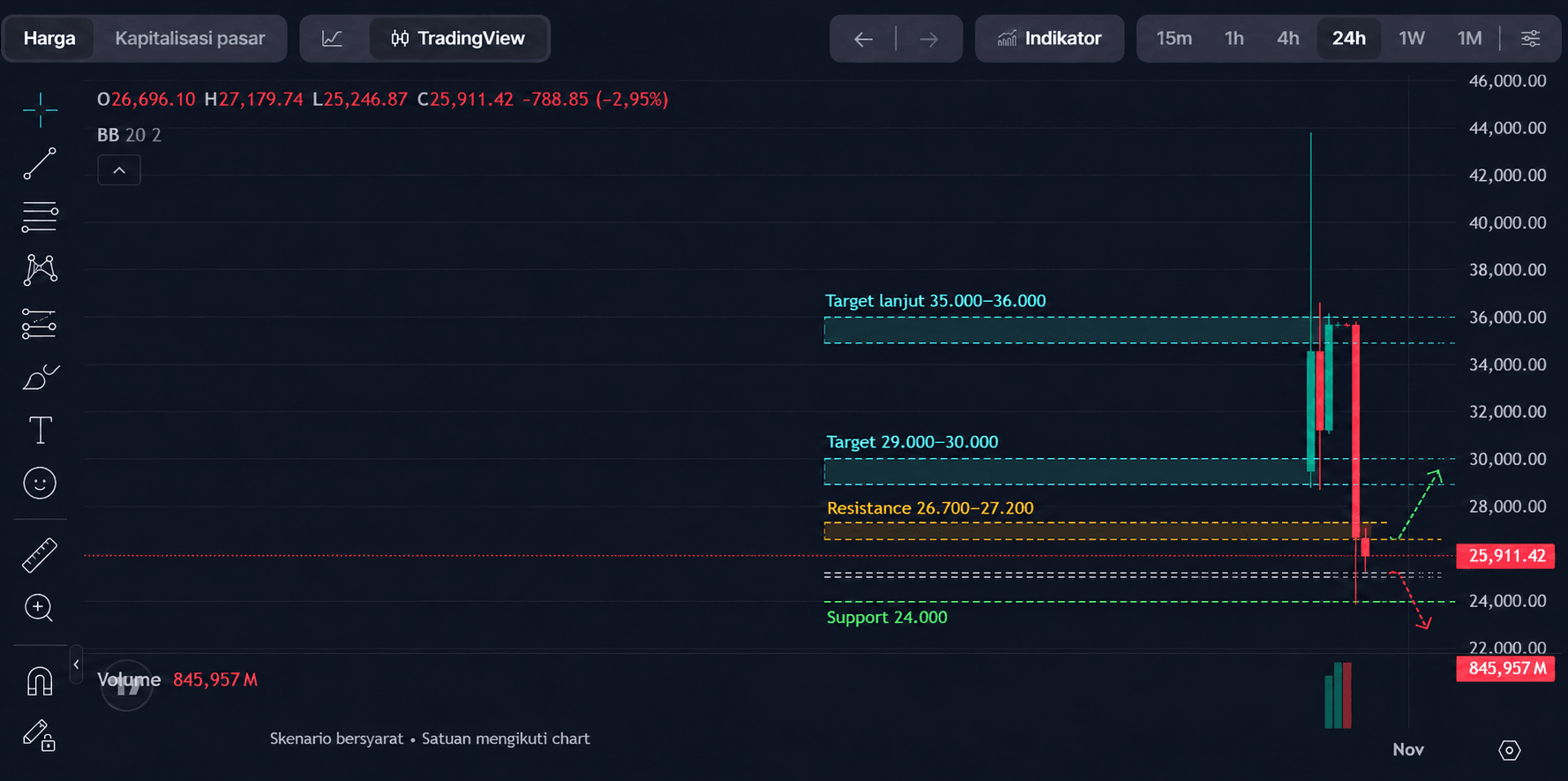Click the 36,000.00 price axis label
This screenshot has height=781, width=1568.
1507,318
